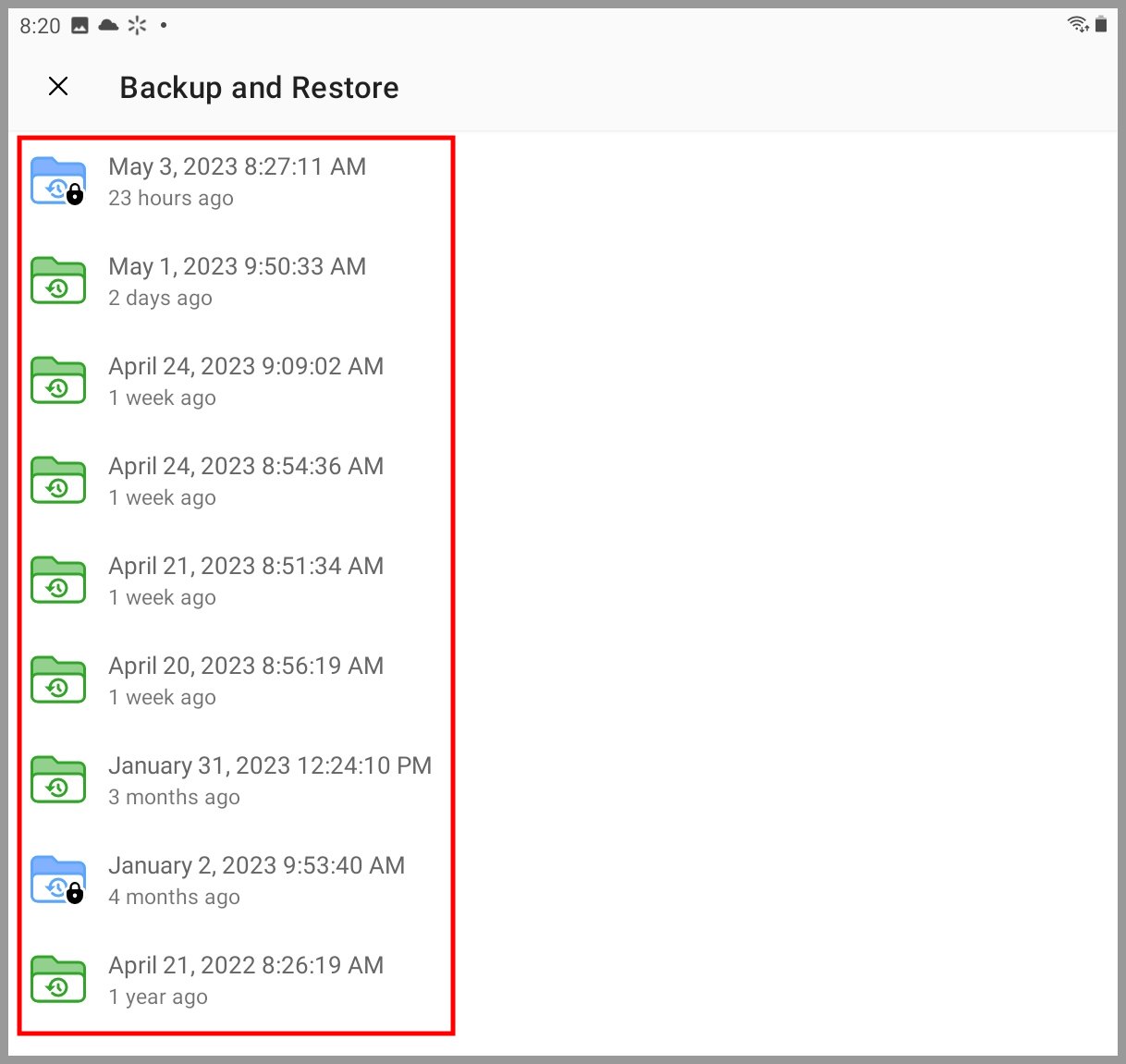
Task: Click the locked backup folder icon for May 3
Action: (58, 181)
